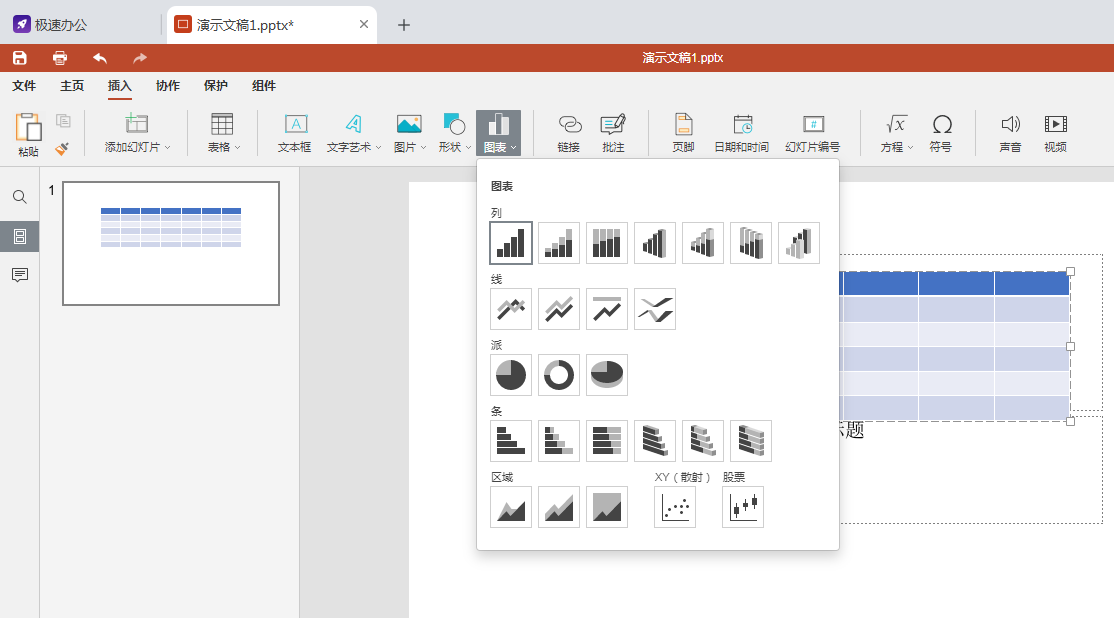Insert a text box (文本框)

[295, 133]
